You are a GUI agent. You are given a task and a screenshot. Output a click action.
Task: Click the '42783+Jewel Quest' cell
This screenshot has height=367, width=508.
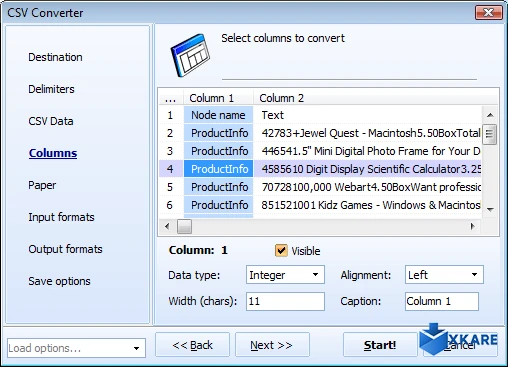pyautogui.click(x=367, y=133)
